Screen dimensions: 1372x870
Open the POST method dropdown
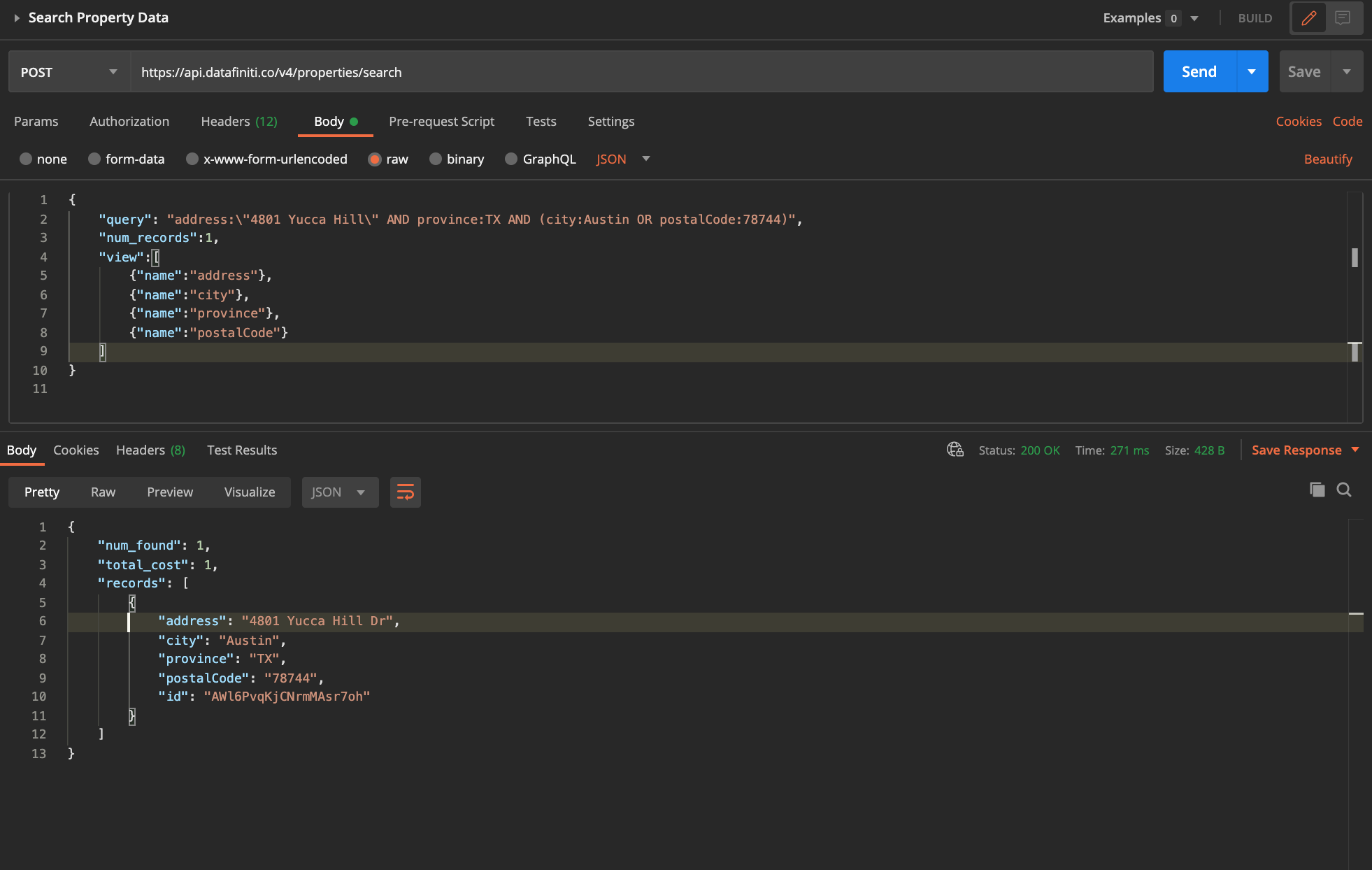tap(69, 72)
